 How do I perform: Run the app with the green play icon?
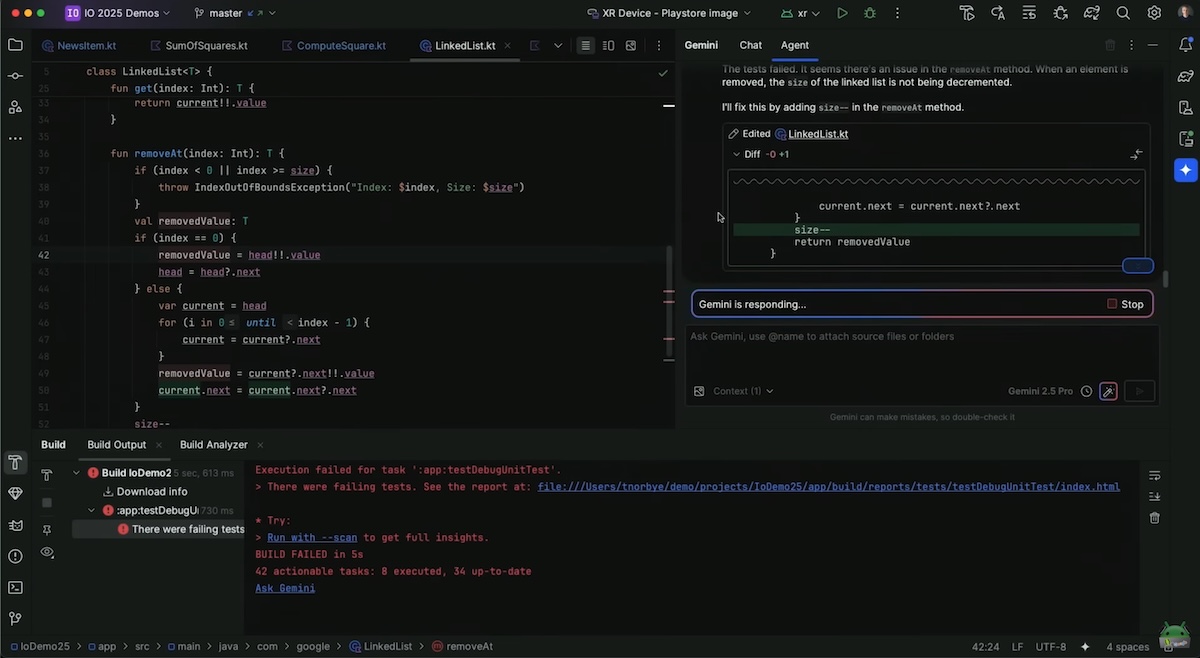(x=842, y=13)
